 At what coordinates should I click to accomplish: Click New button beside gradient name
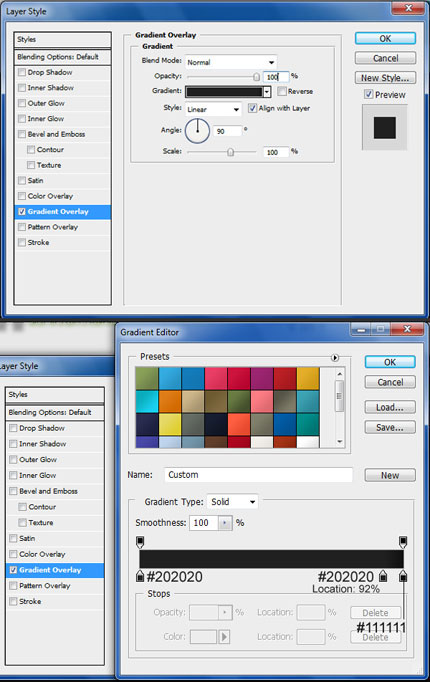coord(390,475)
